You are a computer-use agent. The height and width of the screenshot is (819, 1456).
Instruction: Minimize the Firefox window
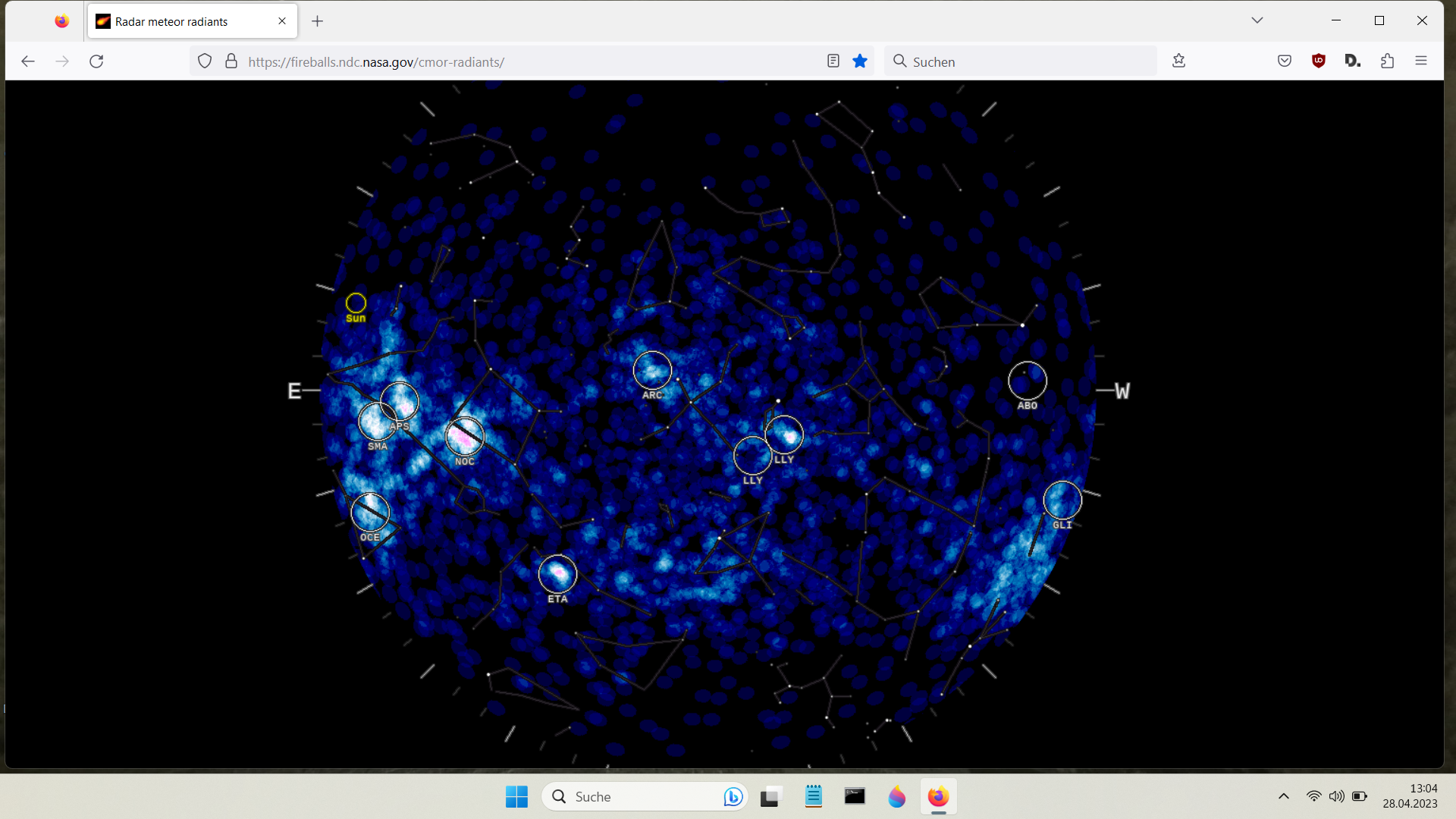1336,20
